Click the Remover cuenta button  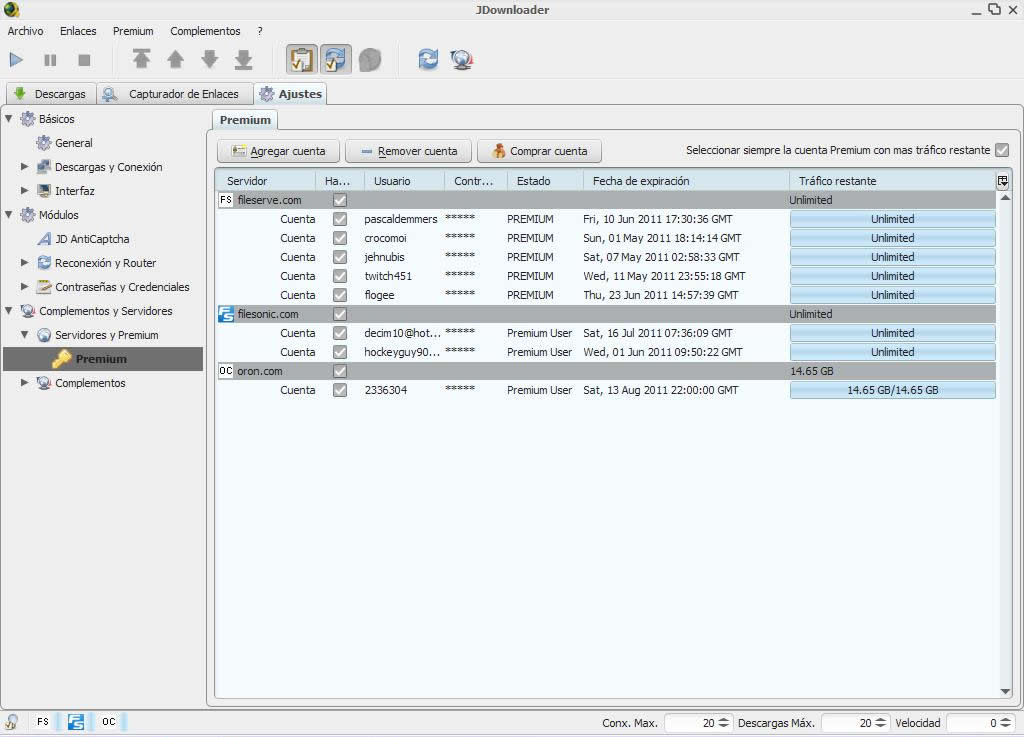pyautogui.click(x=409, y=151)
